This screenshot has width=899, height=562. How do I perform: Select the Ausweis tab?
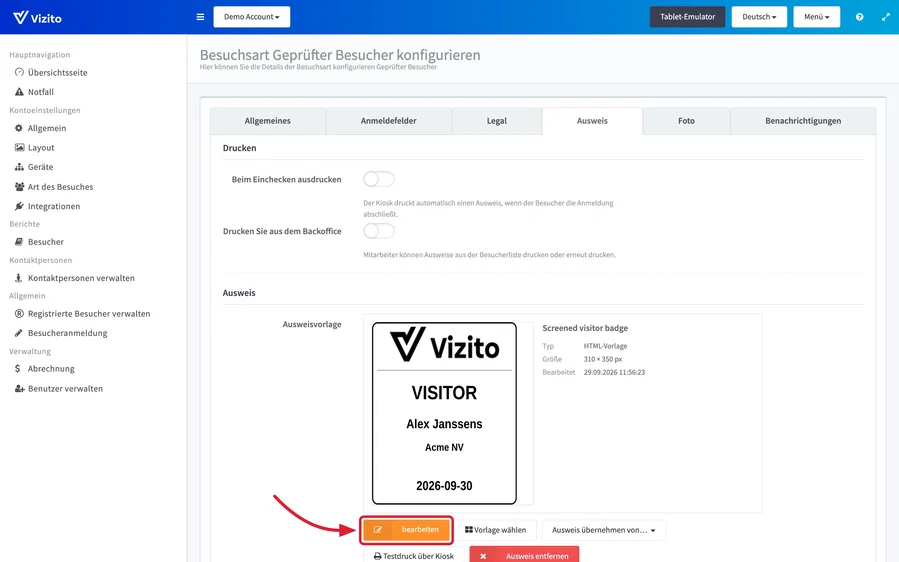click(592, 121)
